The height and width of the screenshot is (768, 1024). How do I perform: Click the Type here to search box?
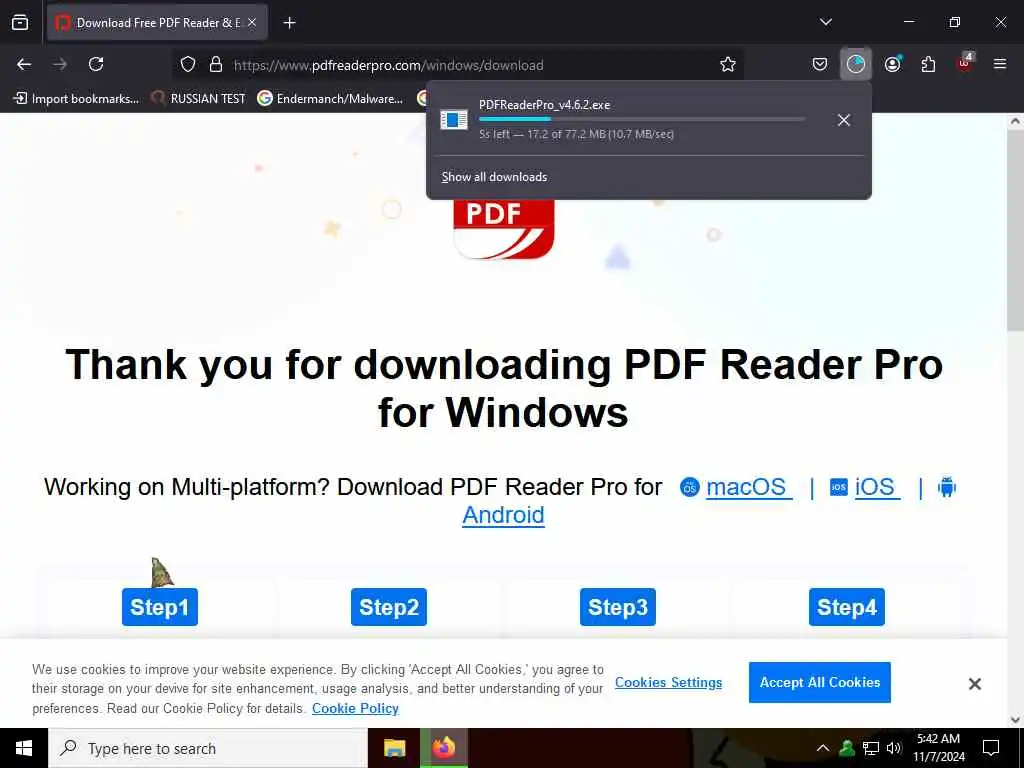pos(208,748)
